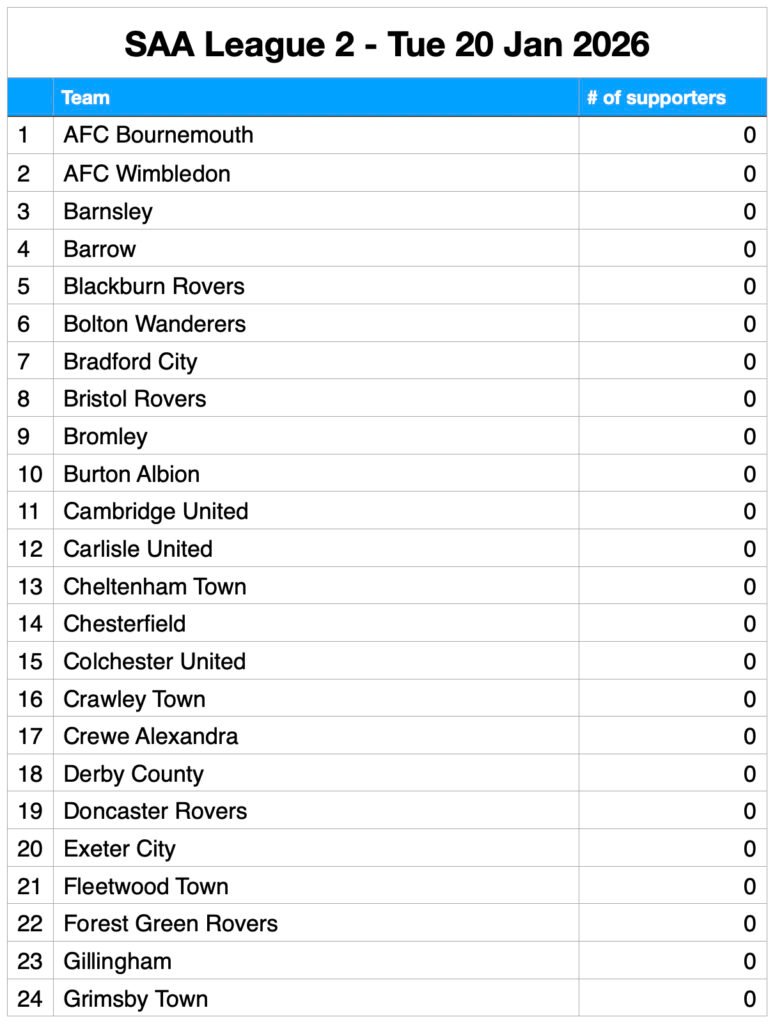The image size is (775, 1024).
Task: Click the Barnsley team name
Action: [x=108, y=211]
